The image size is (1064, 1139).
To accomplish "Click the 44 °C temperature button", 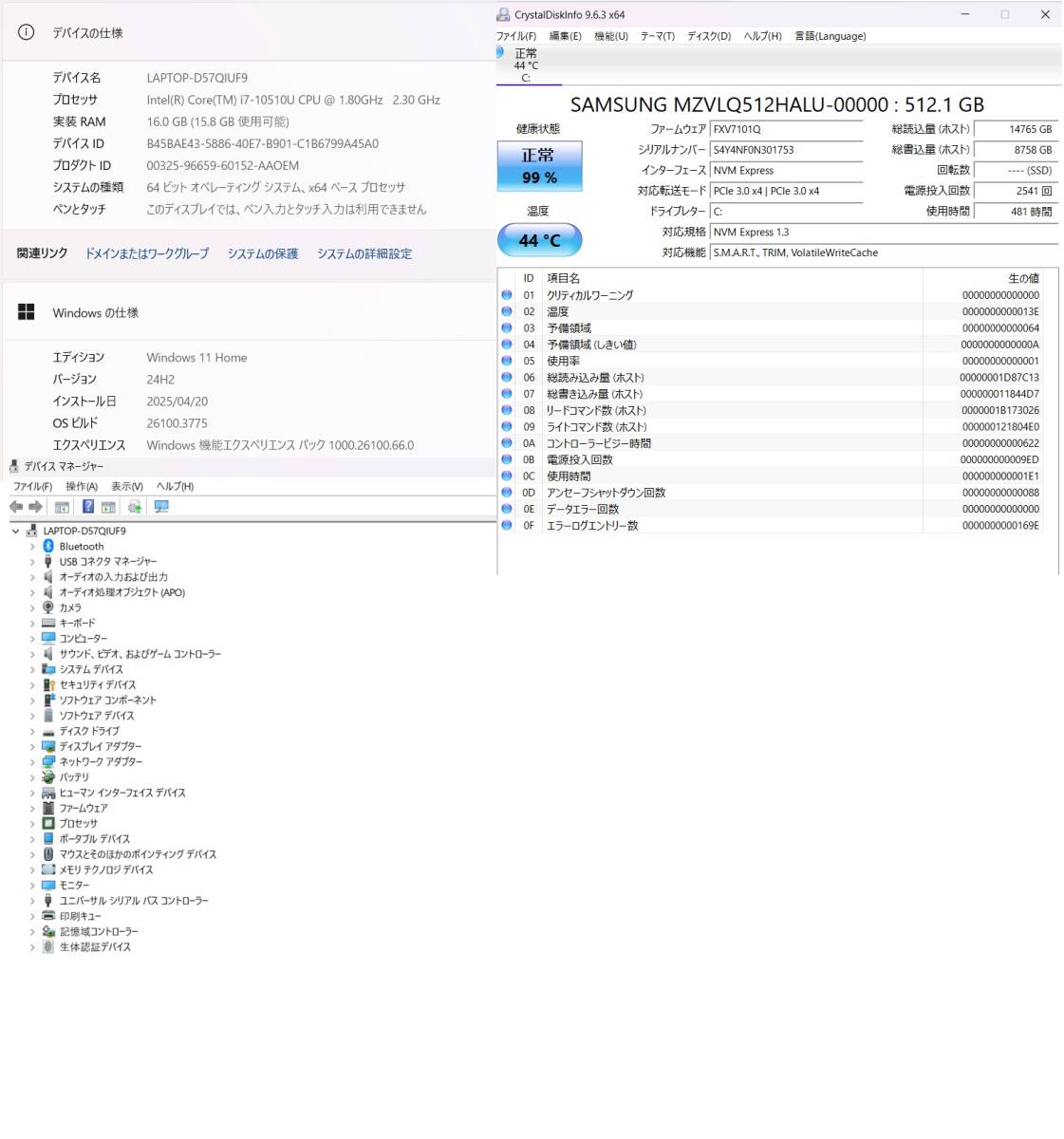I will (x=539, y=240).
